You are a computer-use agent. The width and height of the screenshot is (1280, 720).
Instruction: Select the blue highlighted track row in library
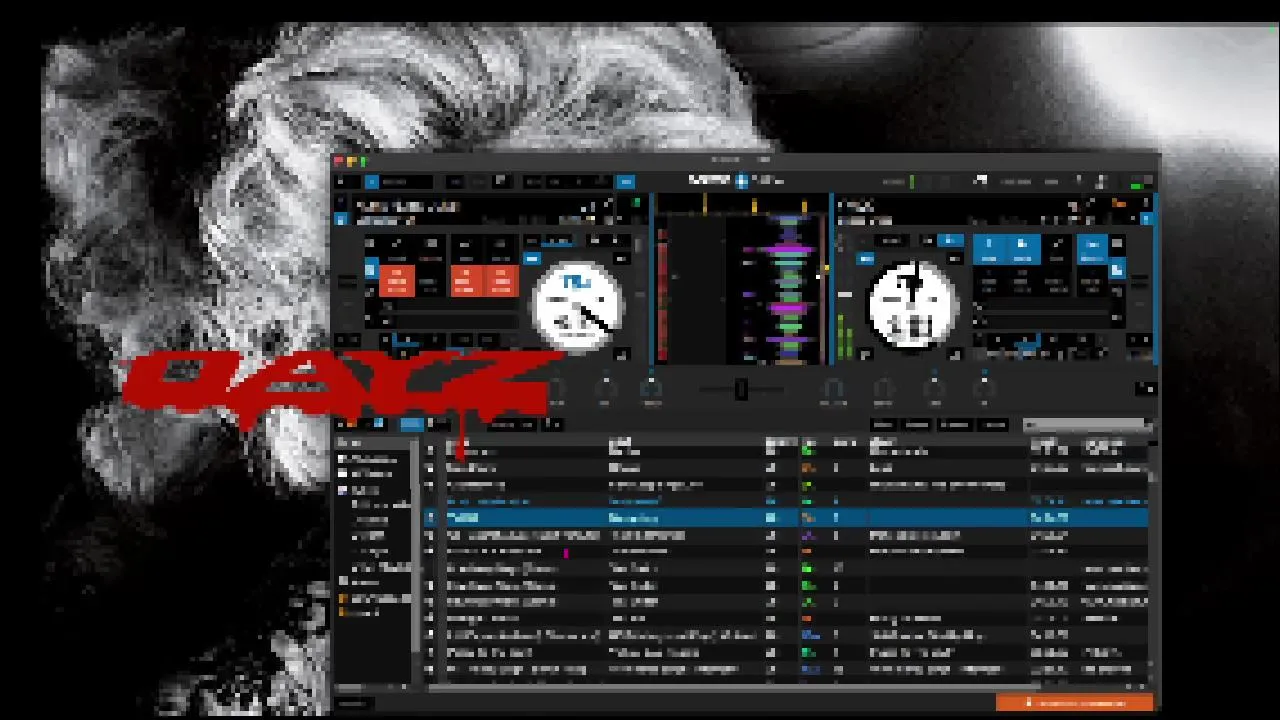pyautogui.click(x=785, y=518)
